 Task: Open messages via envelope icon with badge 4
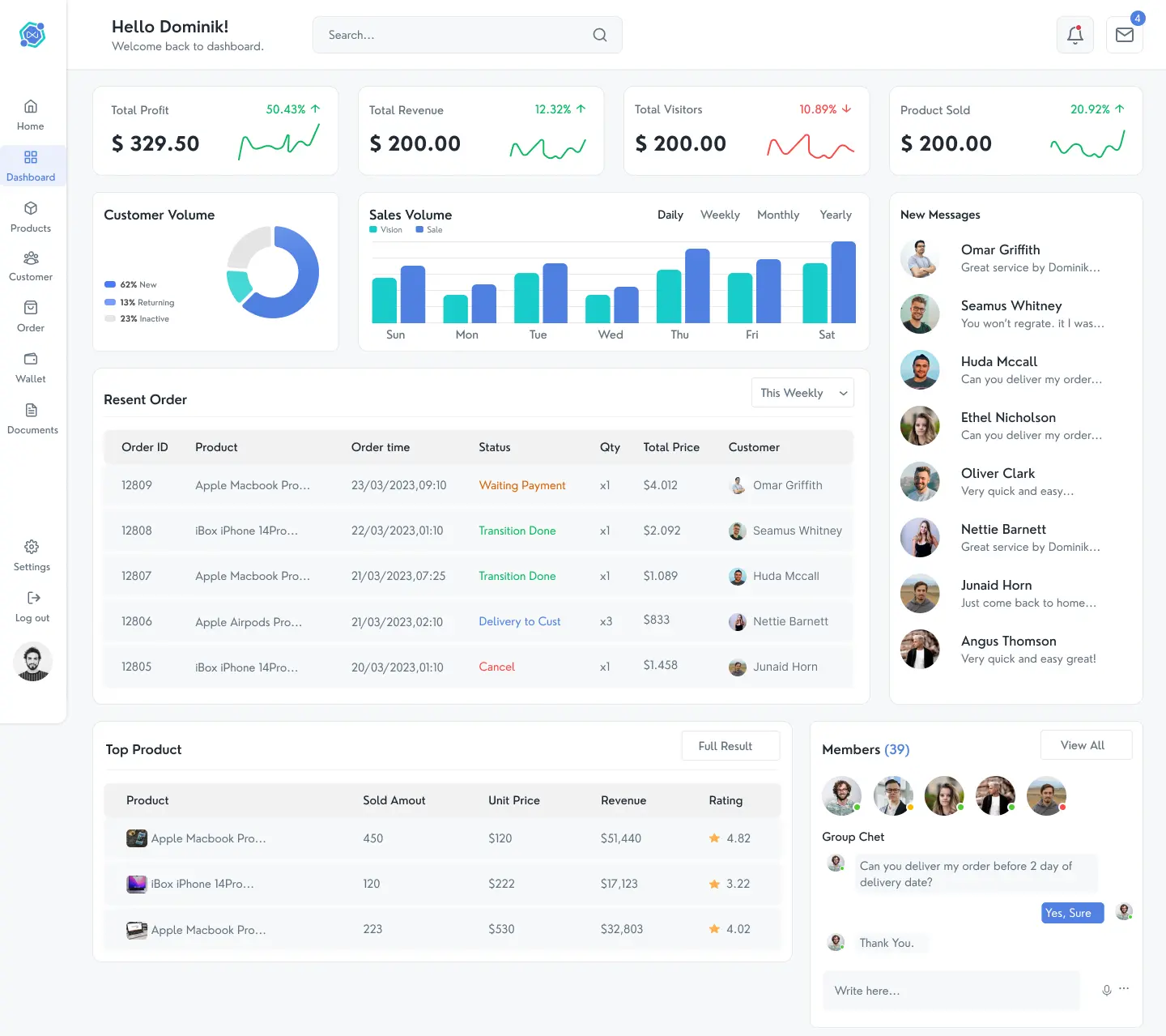point(1125,35)
